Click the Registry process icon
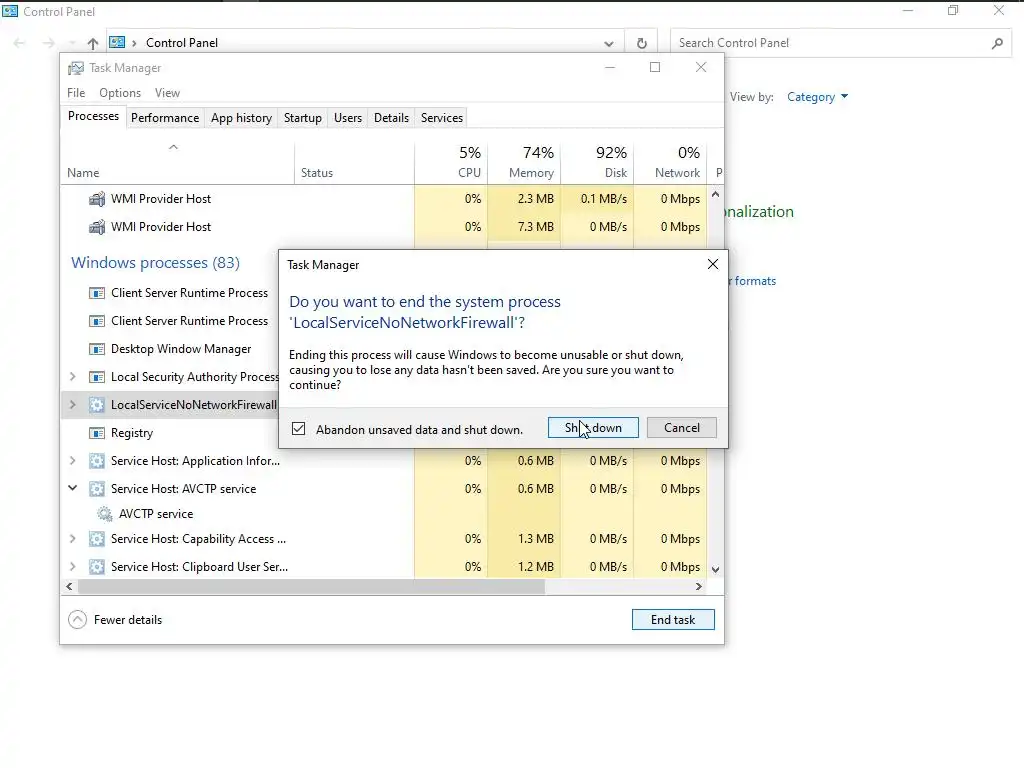Viewport: 1024px width, 768px height. click(97, 433)
